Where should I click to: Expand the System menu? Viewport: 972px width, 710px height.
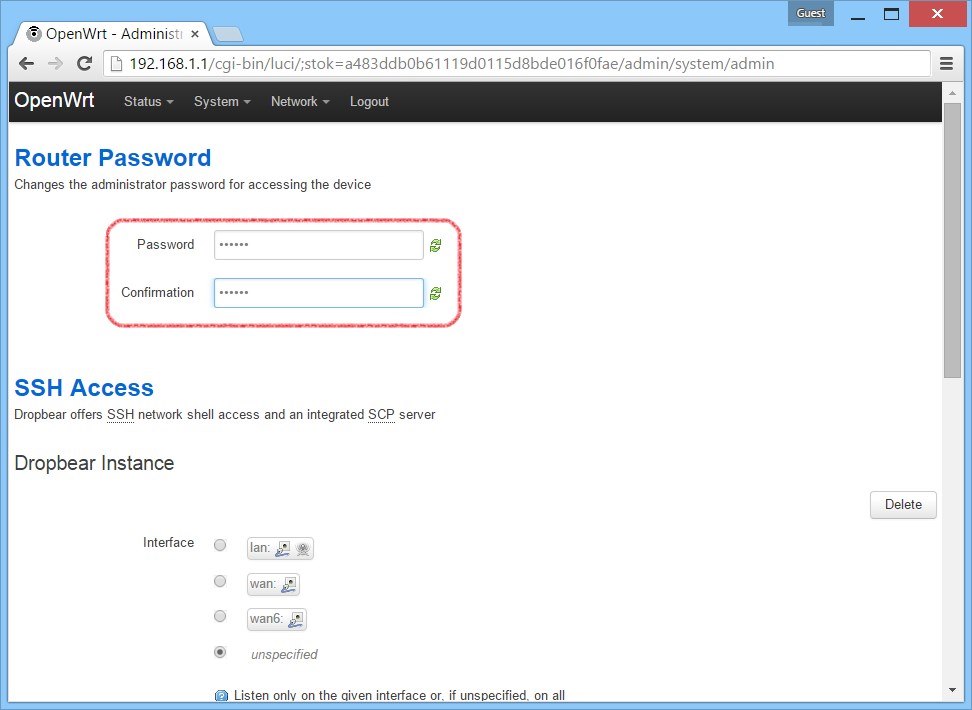[222, 102]
